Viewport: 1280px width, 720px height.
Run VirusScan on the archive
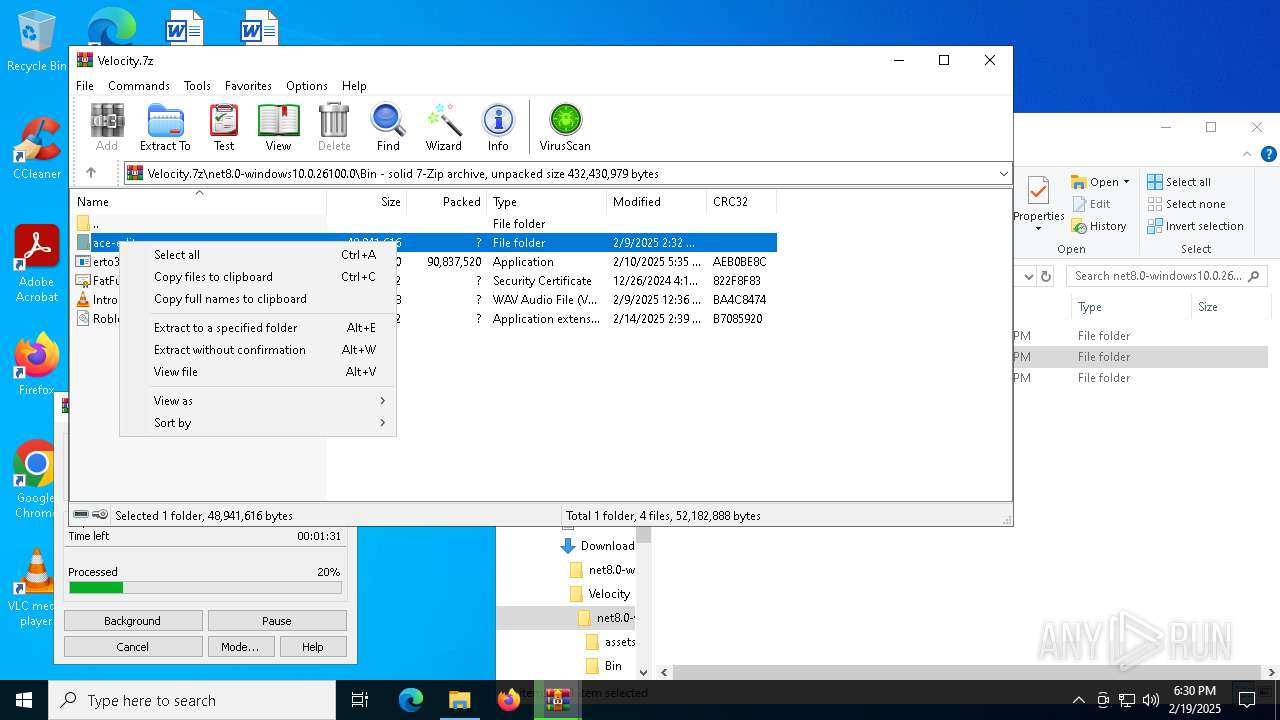point(565,127)
